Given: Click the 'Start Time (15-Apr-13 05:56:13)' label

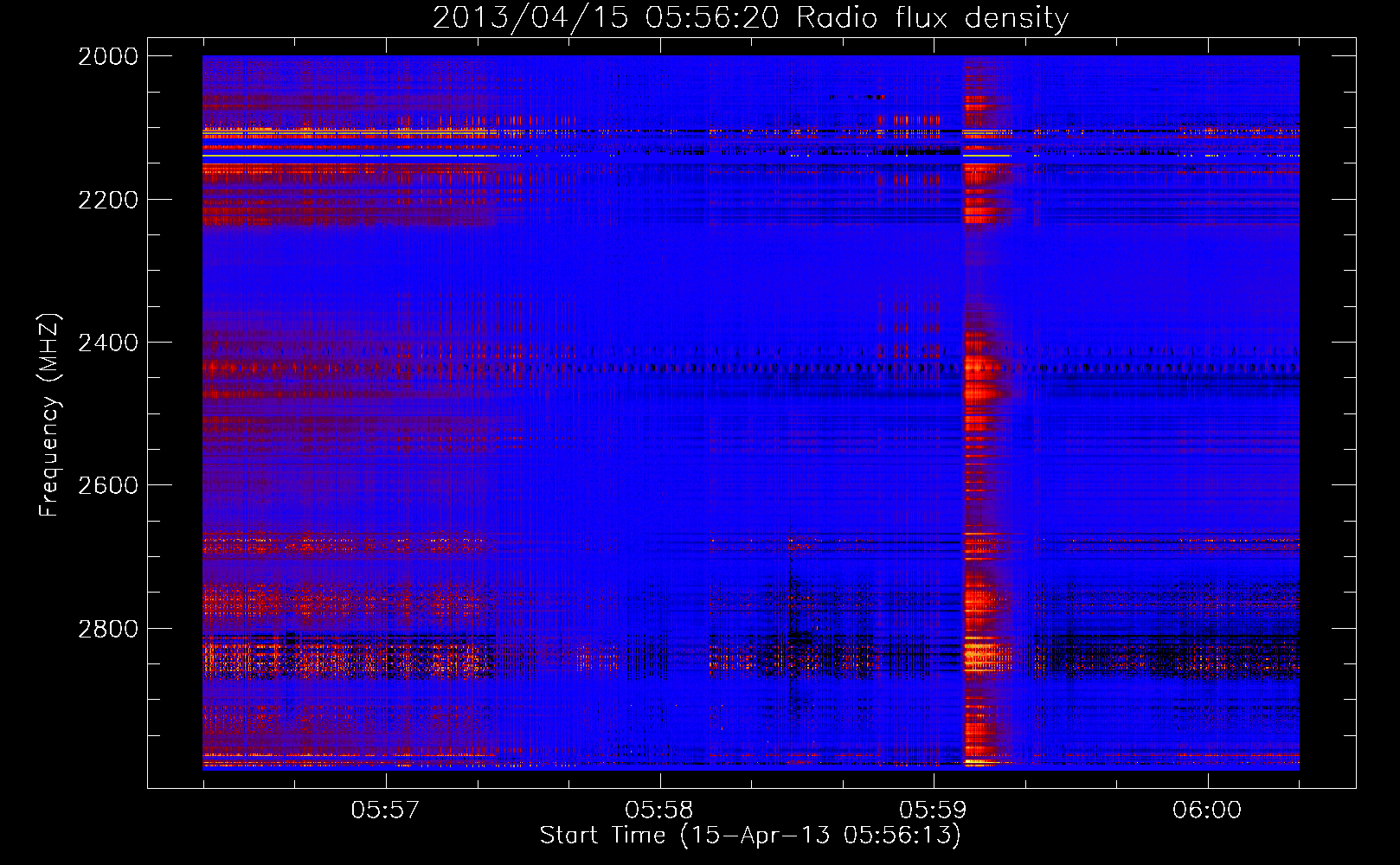Looking at the screenshot, I should pyautogui.click(x=750, y=836).
